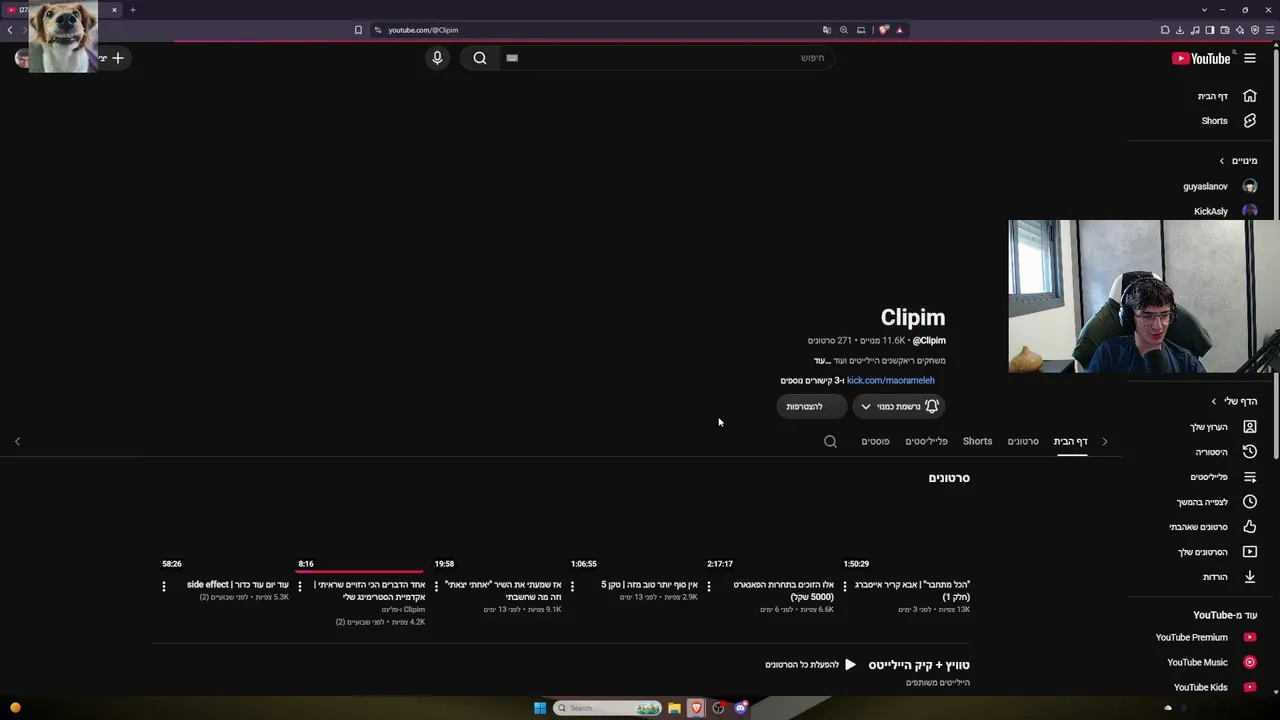Image resolution: width=1280 pixels, height=720 pixels.
Task: Open options menu for the 19:58 video
Action: tap(436, 586)
